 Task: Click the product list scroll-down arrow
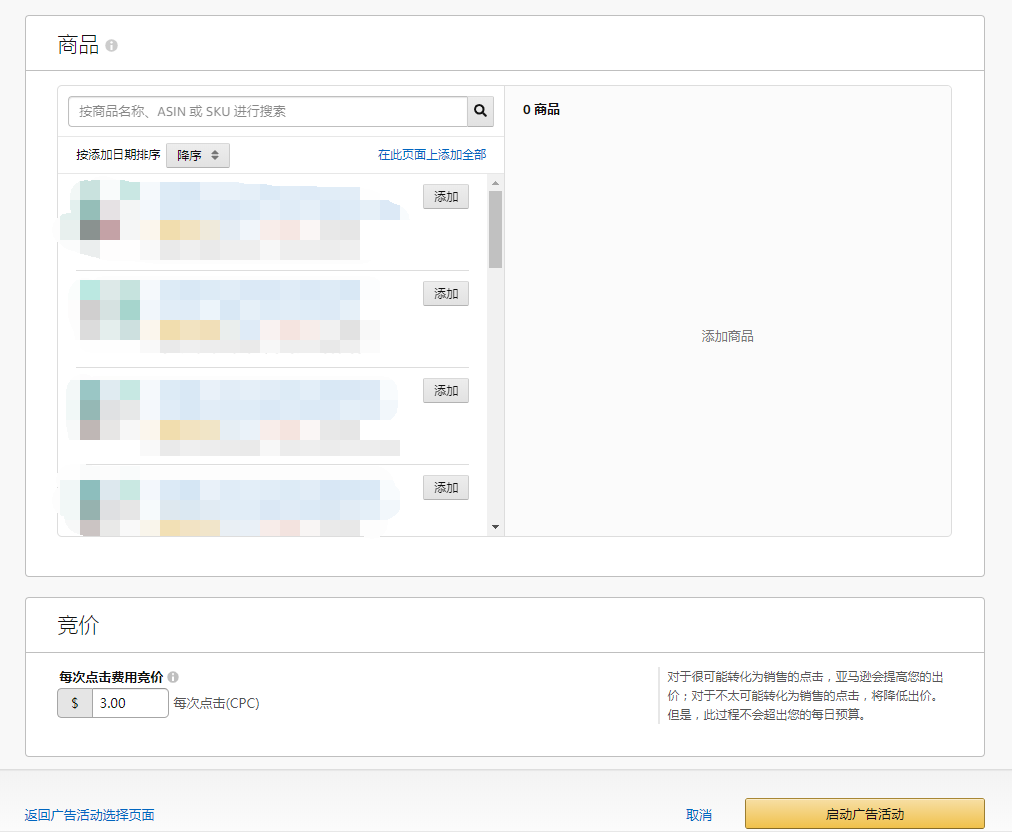coord(495,527)
